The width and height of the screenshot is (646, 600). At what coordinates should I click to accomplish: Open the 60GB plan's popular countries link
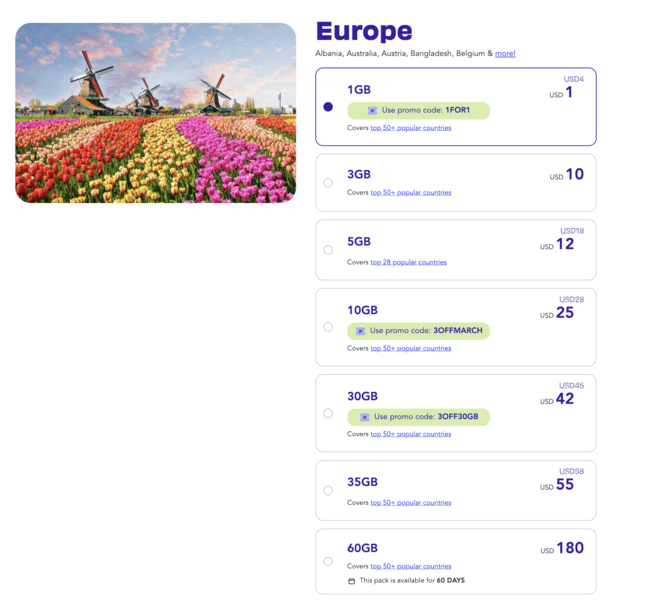point(410,566)
